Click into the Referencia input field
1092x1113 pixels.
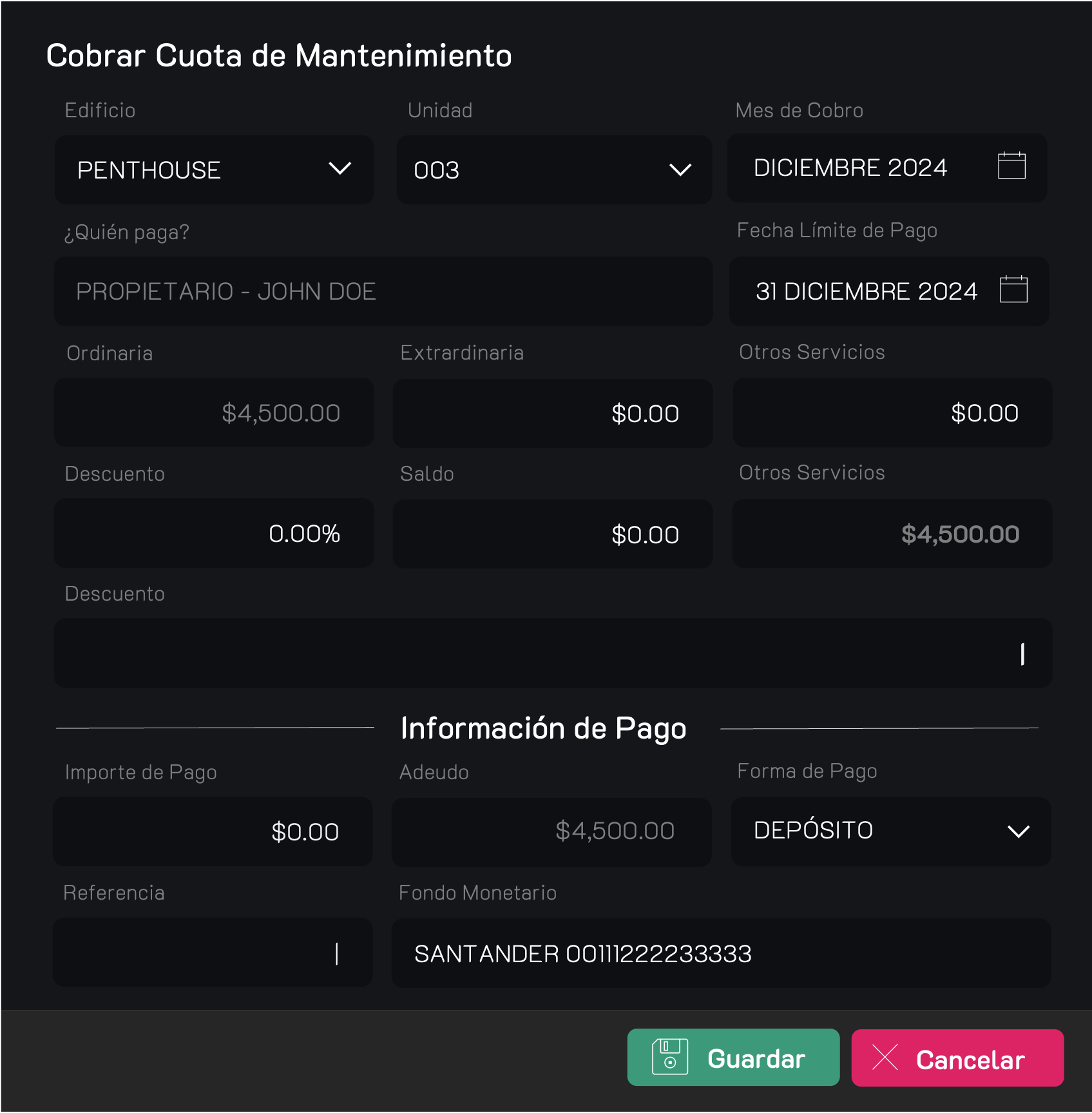pos(213,953)
